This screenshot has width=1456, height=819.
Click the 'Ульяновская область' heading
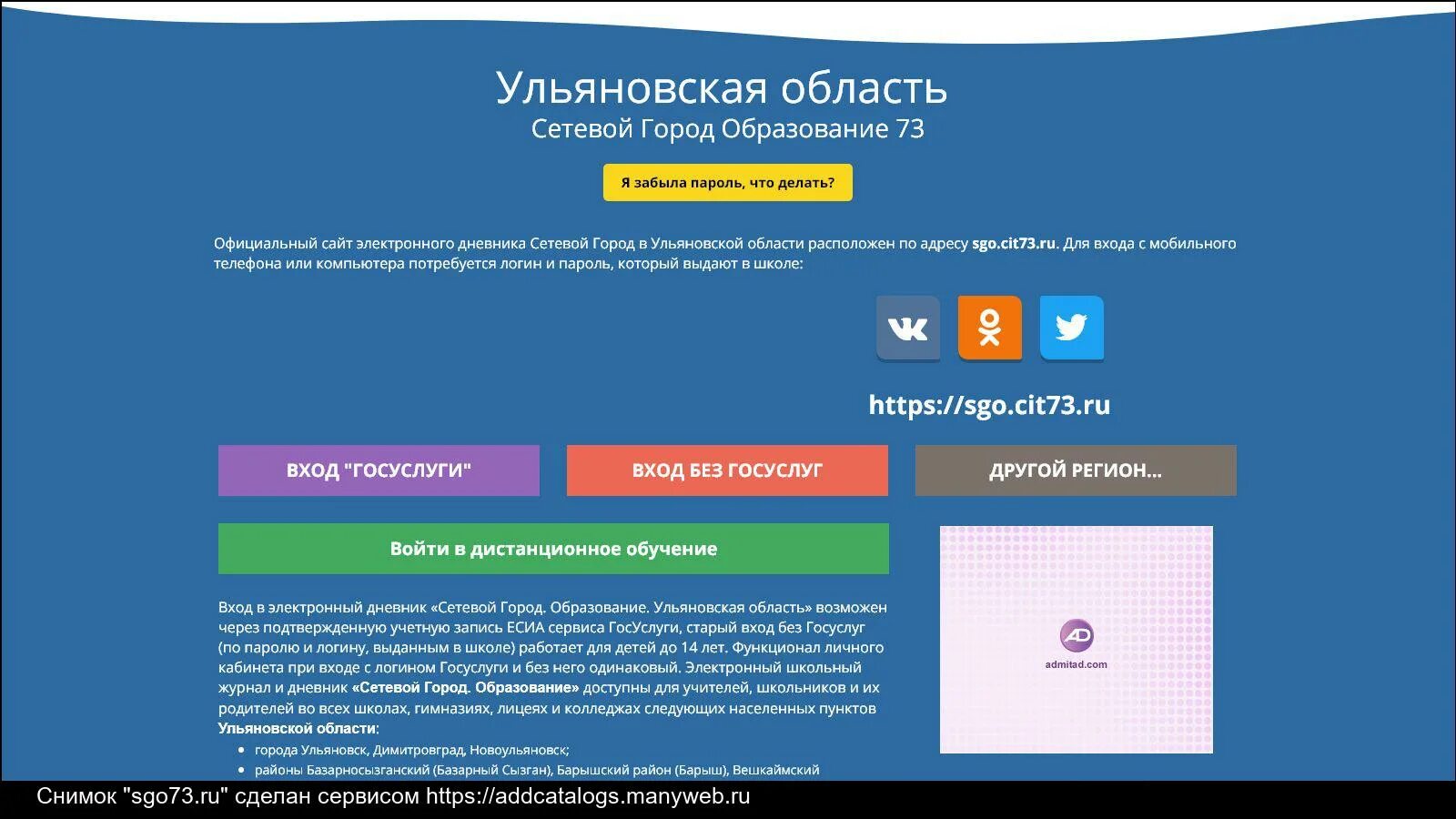tap(722, 87)
